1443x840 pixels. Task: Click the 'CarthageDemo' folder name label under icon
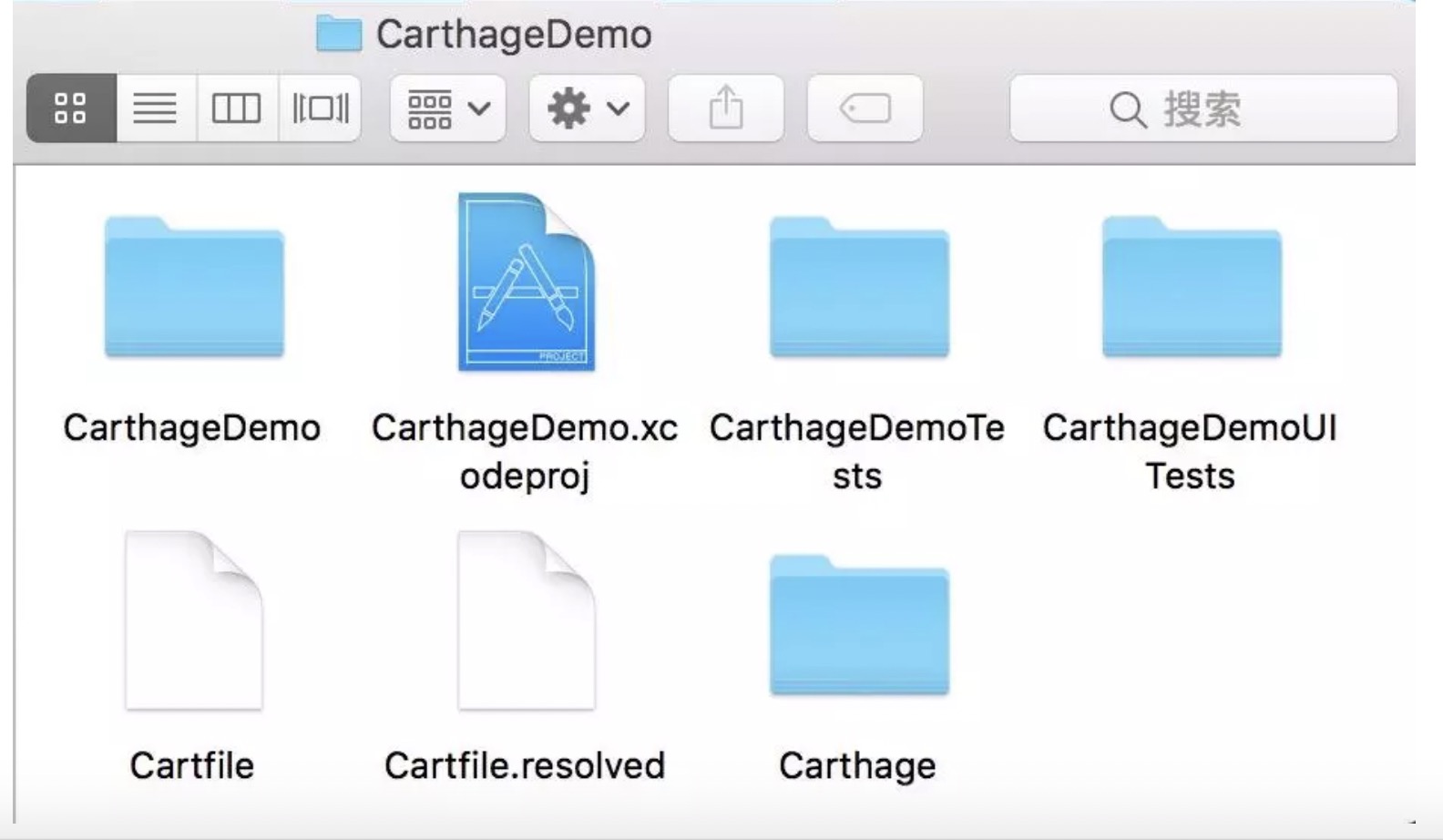pos(192,429)
